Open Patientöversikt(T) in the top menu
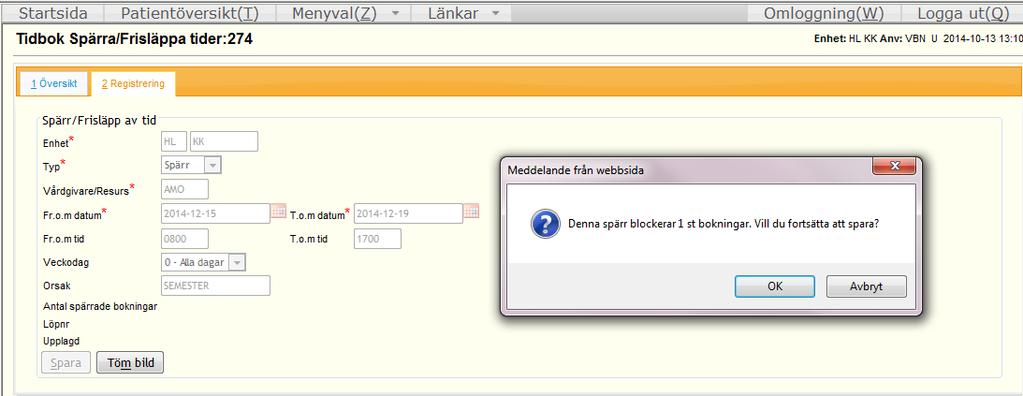The height and width of the screenshot is (396, 1023). (190, 13)
